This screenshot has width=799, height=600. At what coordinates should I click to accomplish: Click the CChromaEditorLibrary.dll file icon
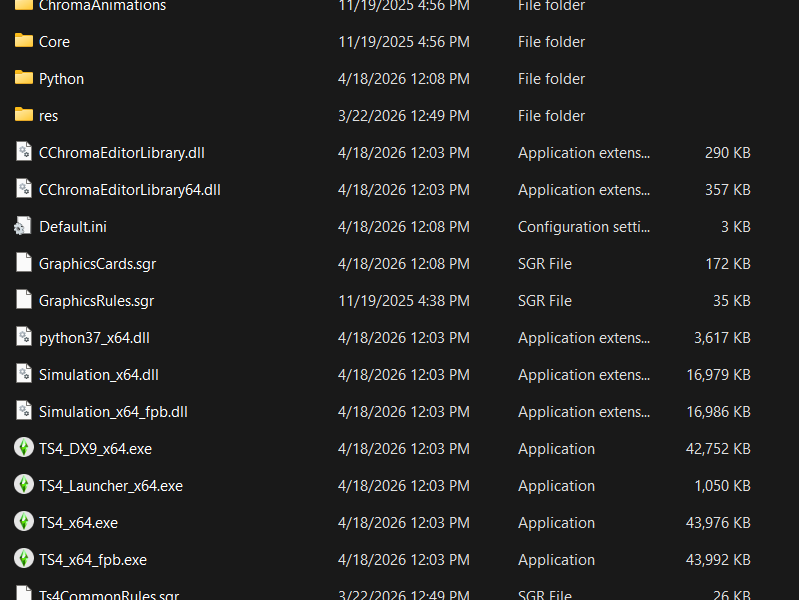24,152
